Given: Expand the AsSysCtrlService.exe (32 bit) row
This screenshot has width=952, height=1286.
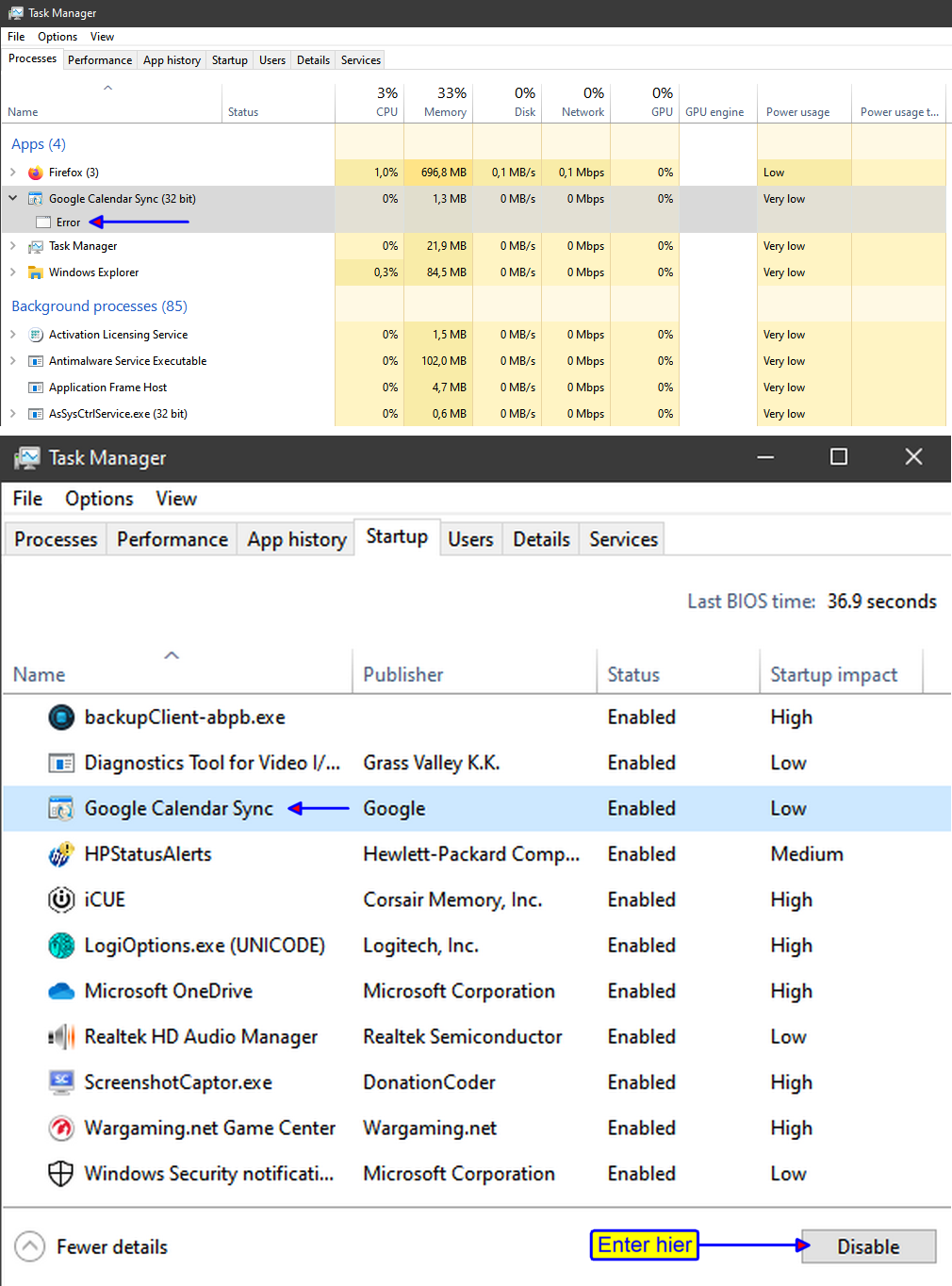Looking at the screenshot, I should click(x=13, y=414).
